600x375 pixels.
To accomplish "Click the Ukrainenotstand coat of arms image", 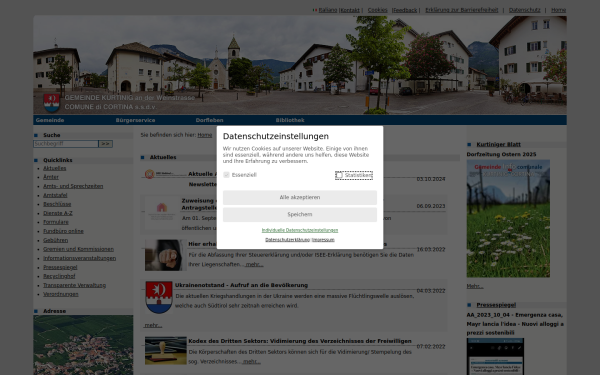I will pyautogui.click(x=159, y=297).
